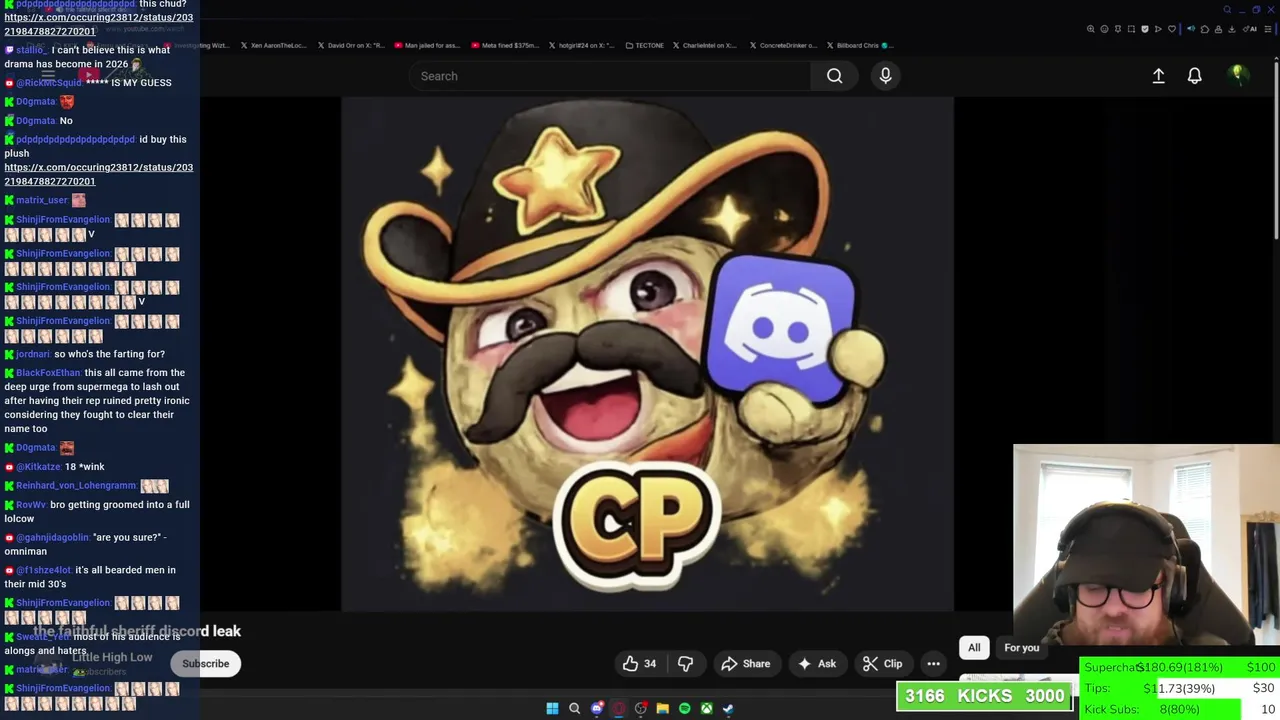Open x.com link under id buy this plush

[x=99, y=174]
